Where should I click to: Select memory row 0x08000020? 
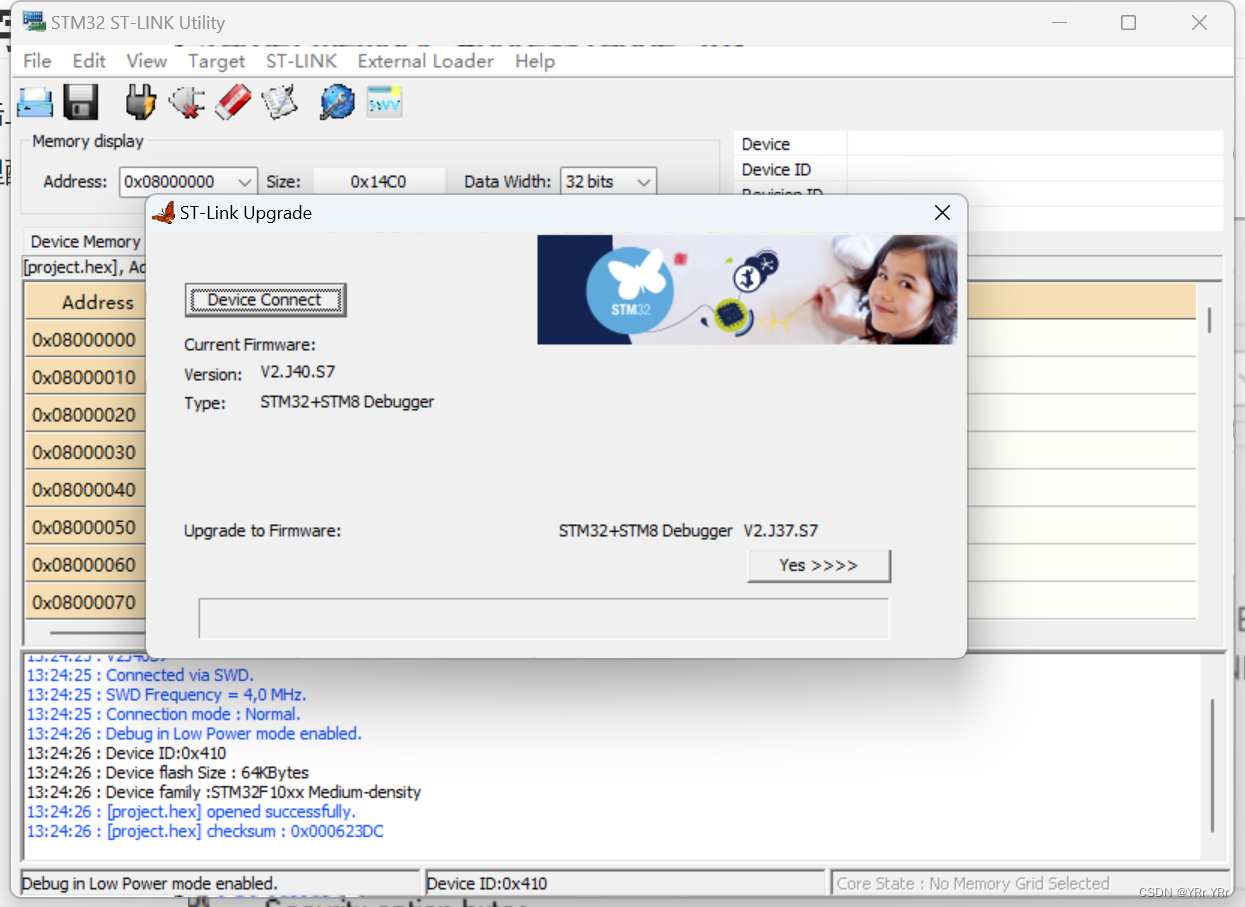pos(85,415)
